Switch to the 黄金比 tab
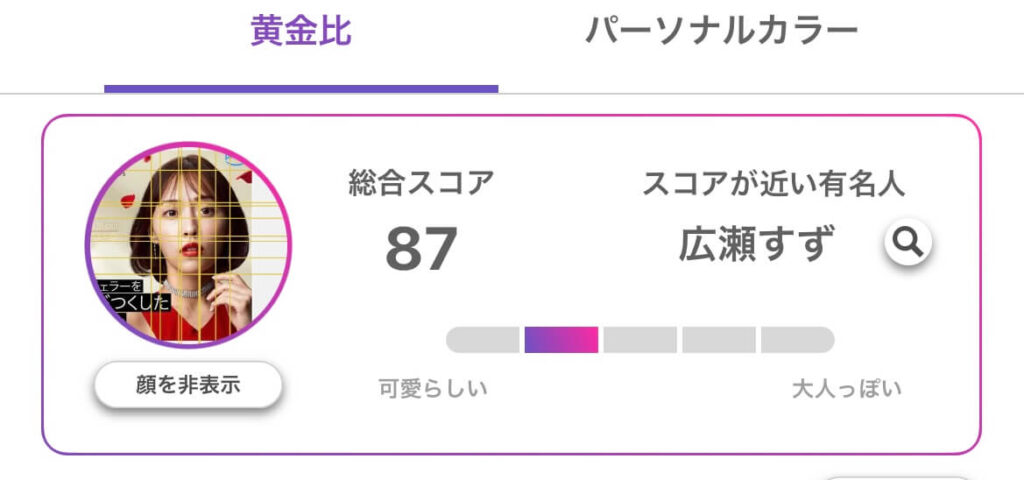 click(301, 31)
